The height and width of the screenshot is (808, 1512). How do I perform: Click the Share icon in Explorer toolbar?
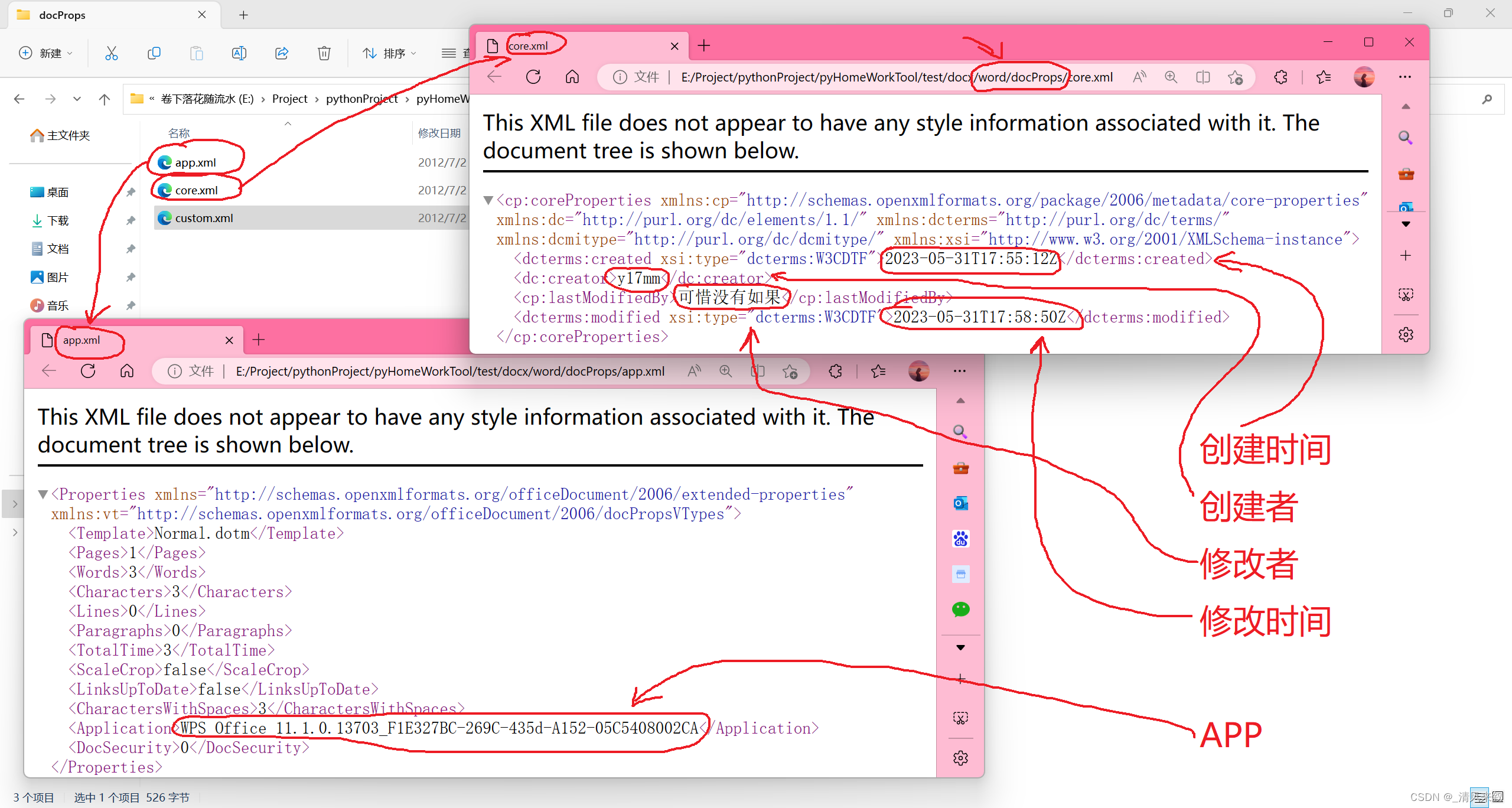click(x=282, y=53)
